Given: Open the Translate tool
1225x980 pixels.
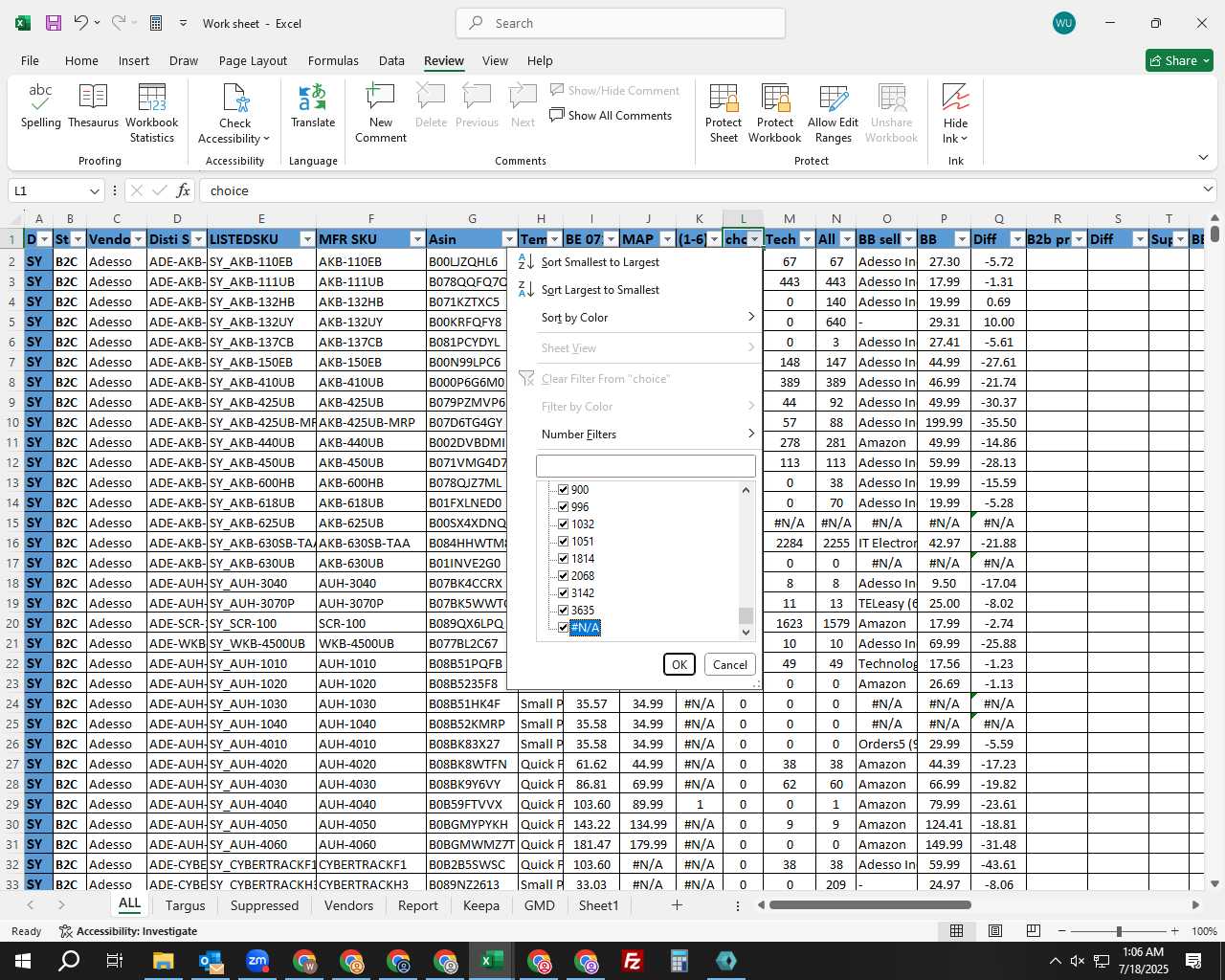Looking at the screenshot, I should (x=313, y=106).
